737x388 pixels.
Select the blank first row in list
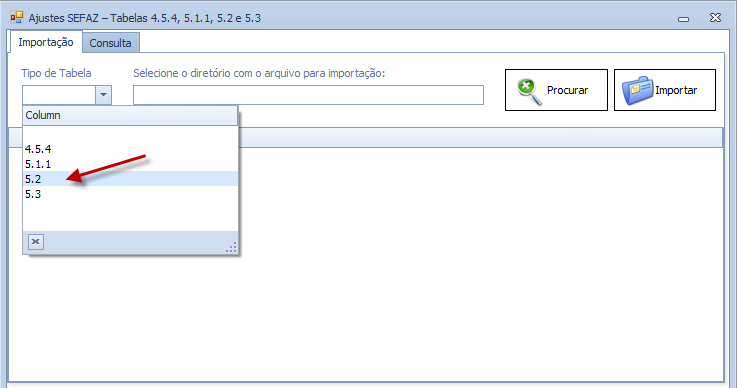pos(130,134)
